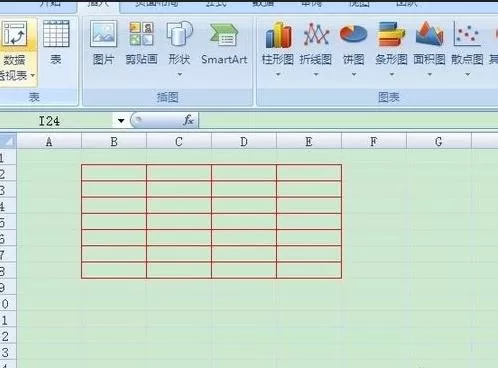Select column B header
This screenshot has height=368, width=498.
click(x=114, y=142)
